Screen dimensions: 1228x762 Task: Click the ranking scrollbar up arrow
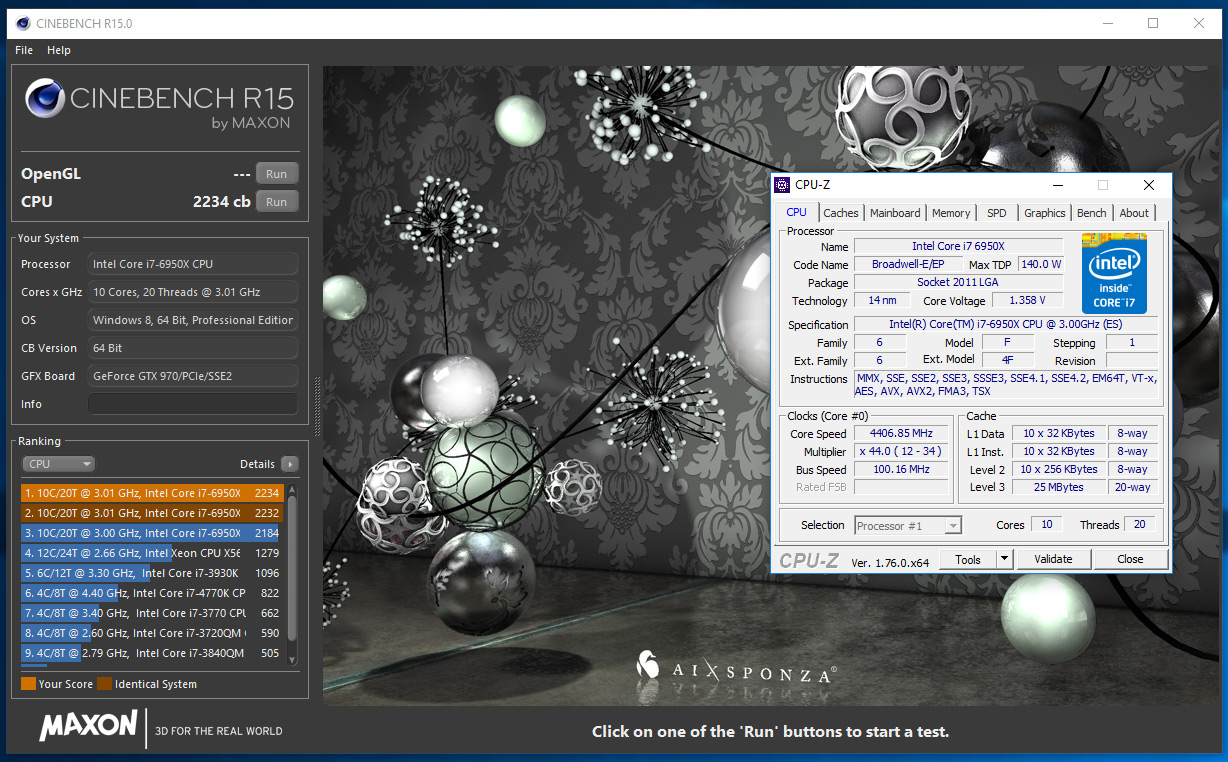click(292, 490)
